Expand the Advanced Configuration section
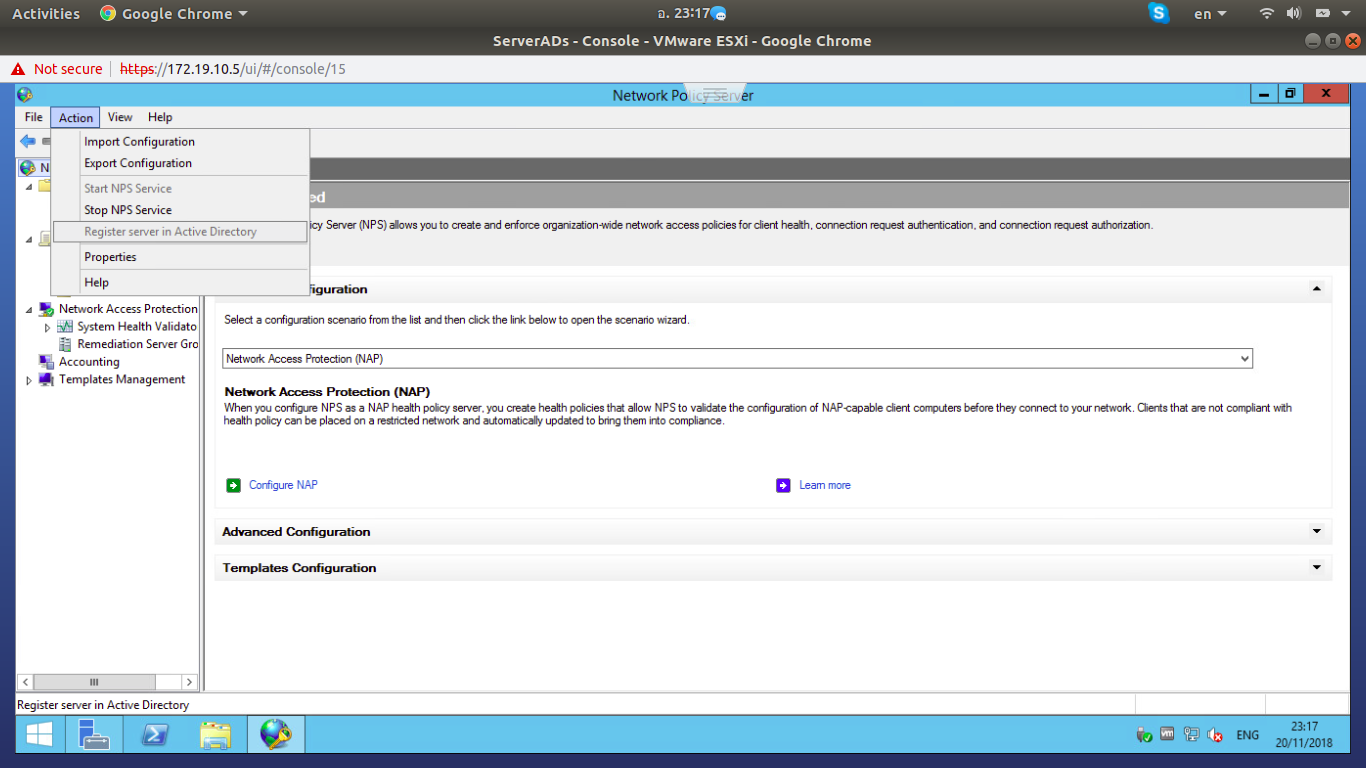The image size is (1366, 768). click(1317, 532)
